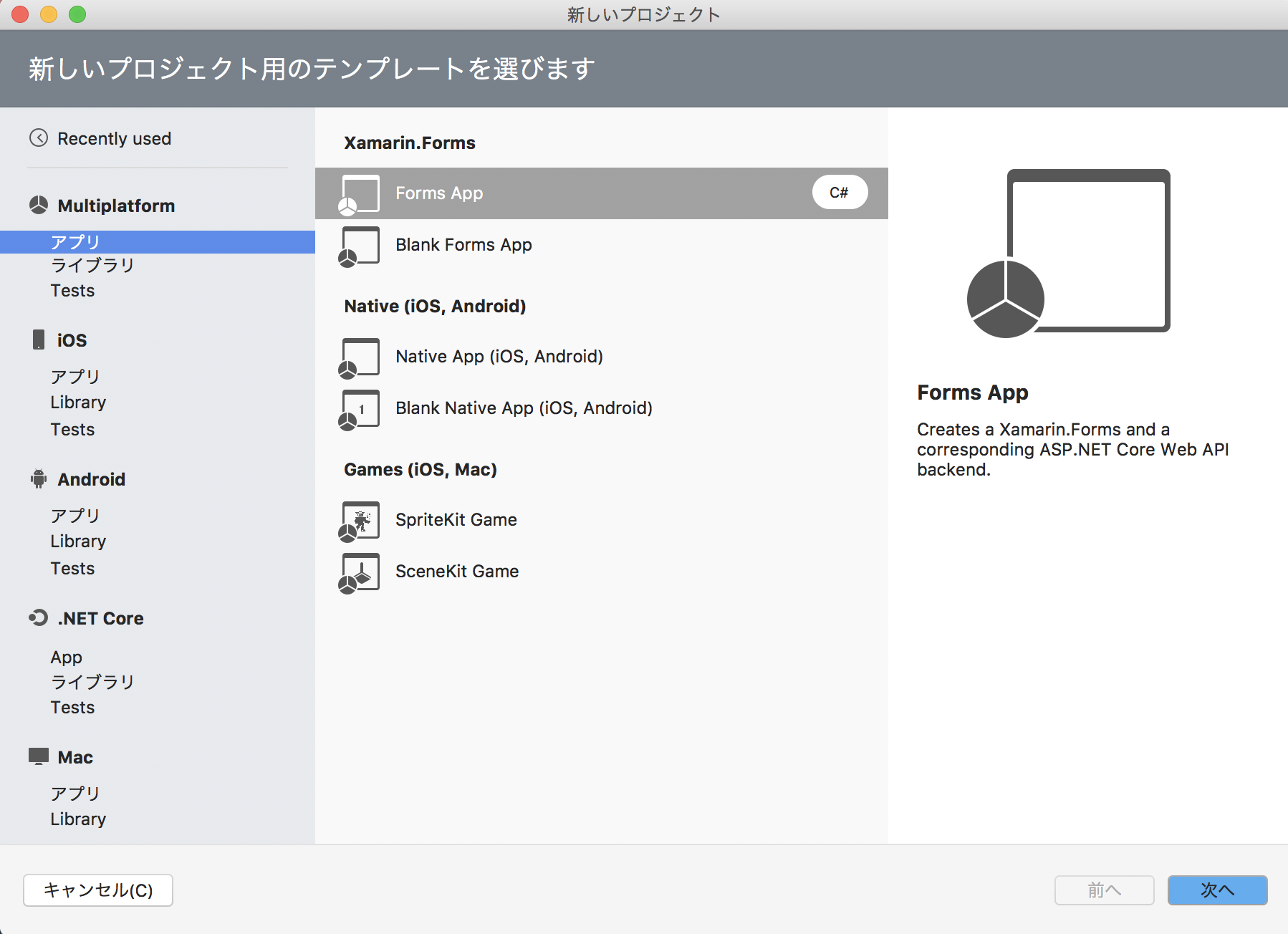Open the Recently used section
The width and height of the screenshot is (1288, 934).
[x=114, y=138]
